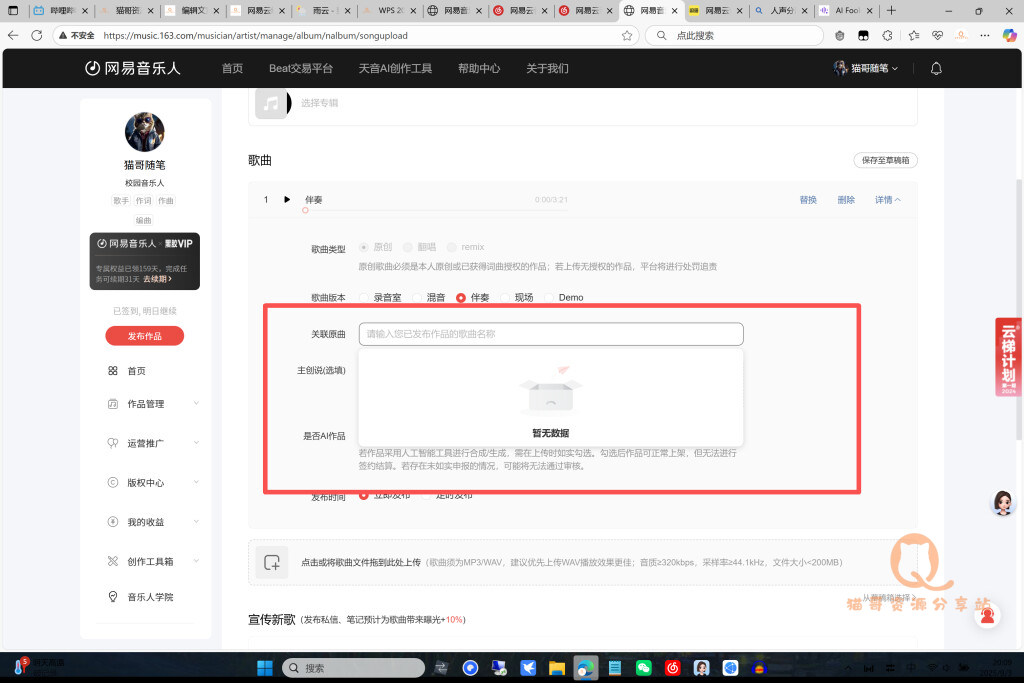Open the notification bell in the header
The height and width of the screenshot is (683, 1024).
pyautogui.click(x=936, y=69)
